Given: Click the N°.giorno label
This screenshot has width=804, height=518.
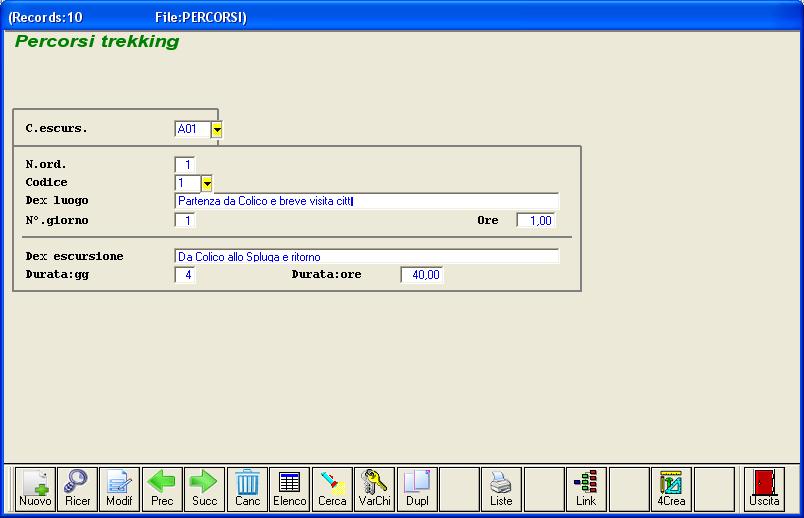Looking at the screenshot, I should [57, 220].
